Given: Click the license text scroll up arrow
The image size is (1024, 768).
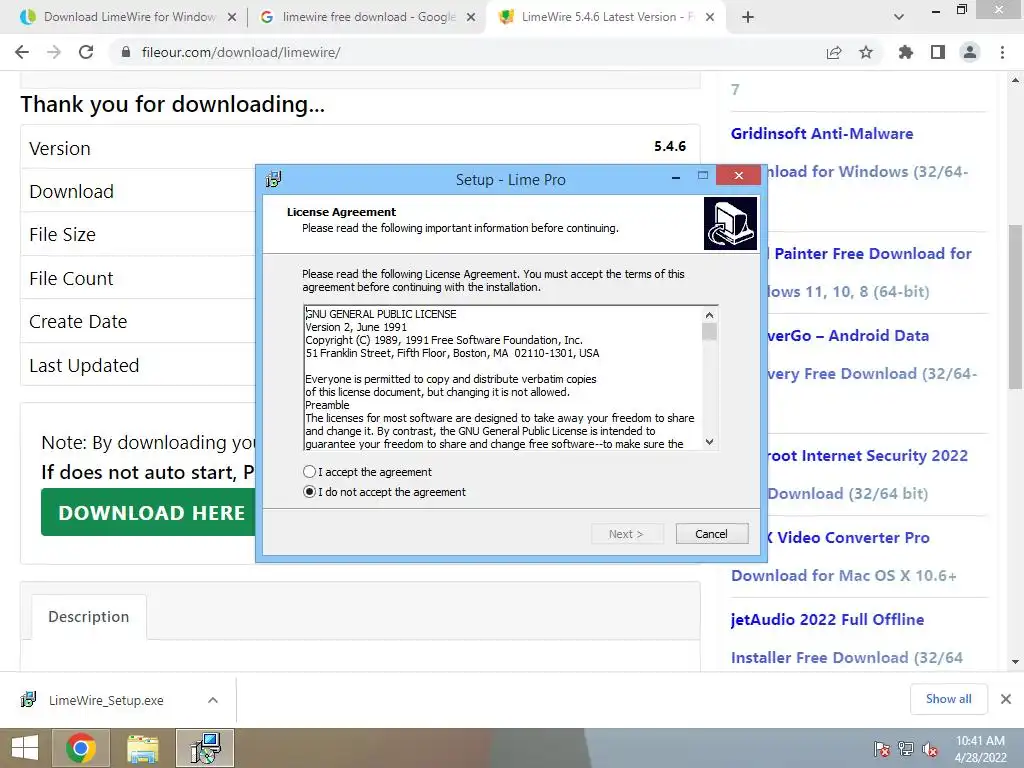Looking at the screenshot, I should tap(709, 315).
